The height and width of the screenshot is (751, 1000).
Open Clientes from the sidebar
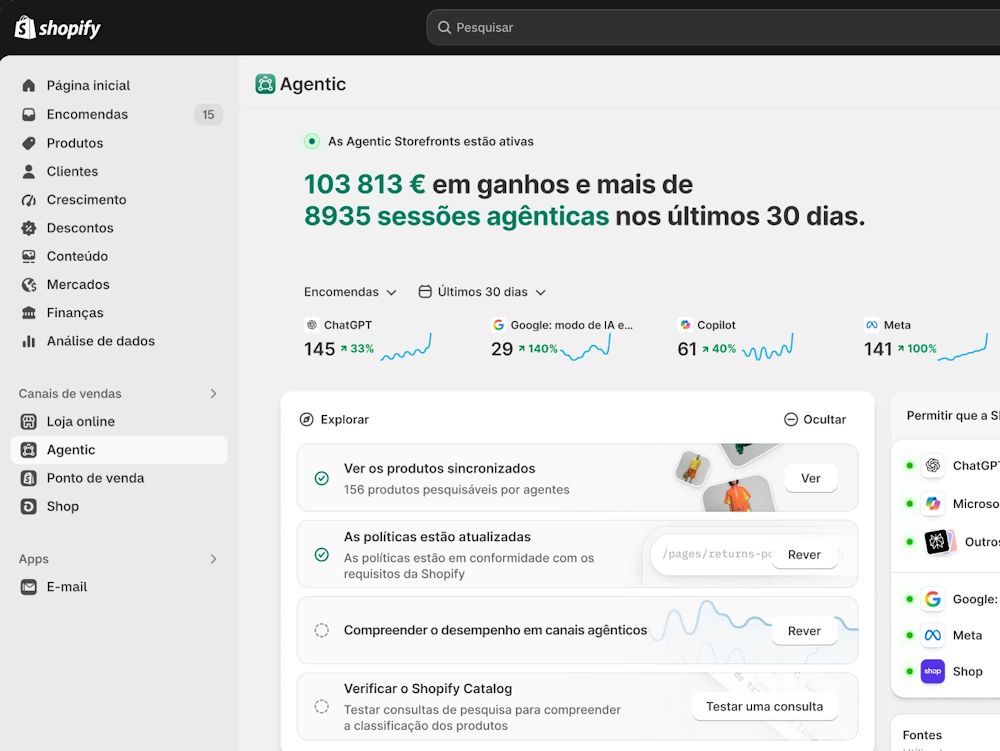click(x=119, y=171)
